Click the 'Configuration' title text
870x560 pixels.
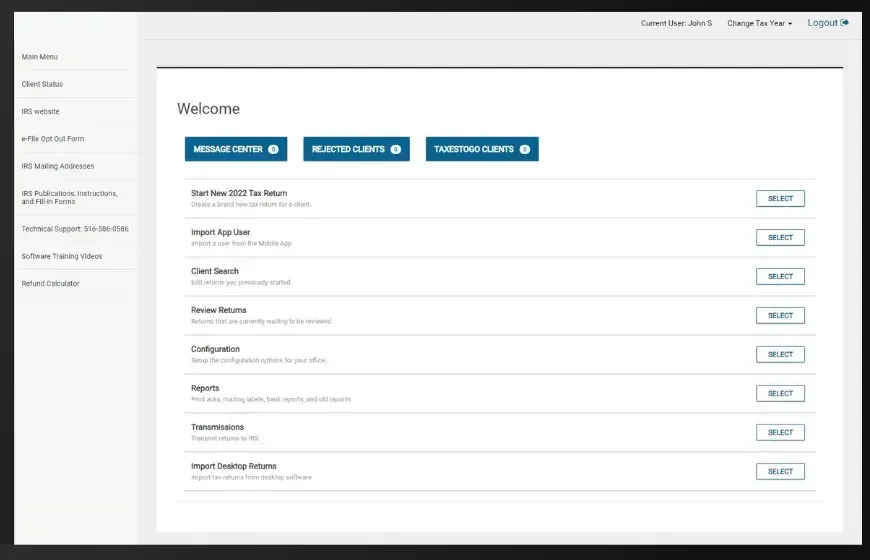point(215,349)
